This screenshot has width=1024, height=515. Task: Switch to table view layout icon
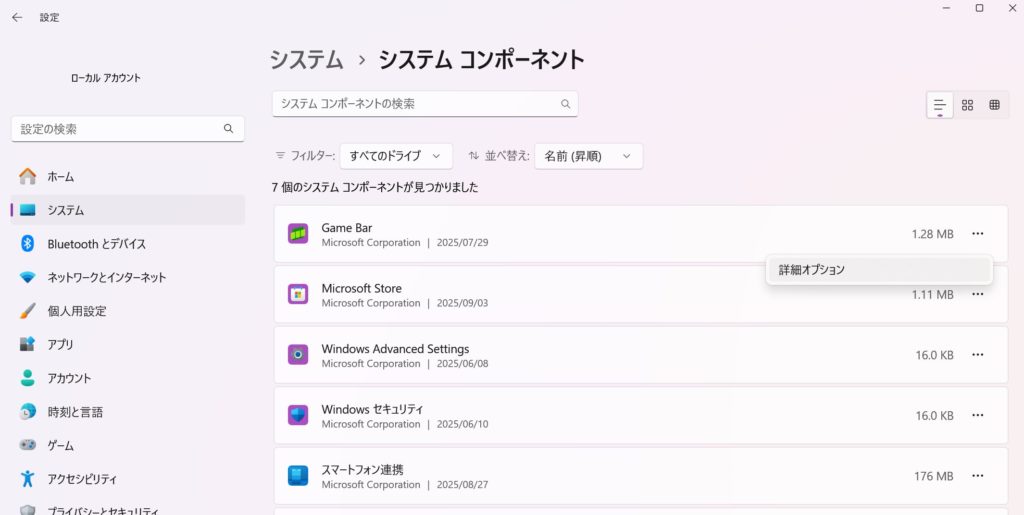click(x=994, y=105)
